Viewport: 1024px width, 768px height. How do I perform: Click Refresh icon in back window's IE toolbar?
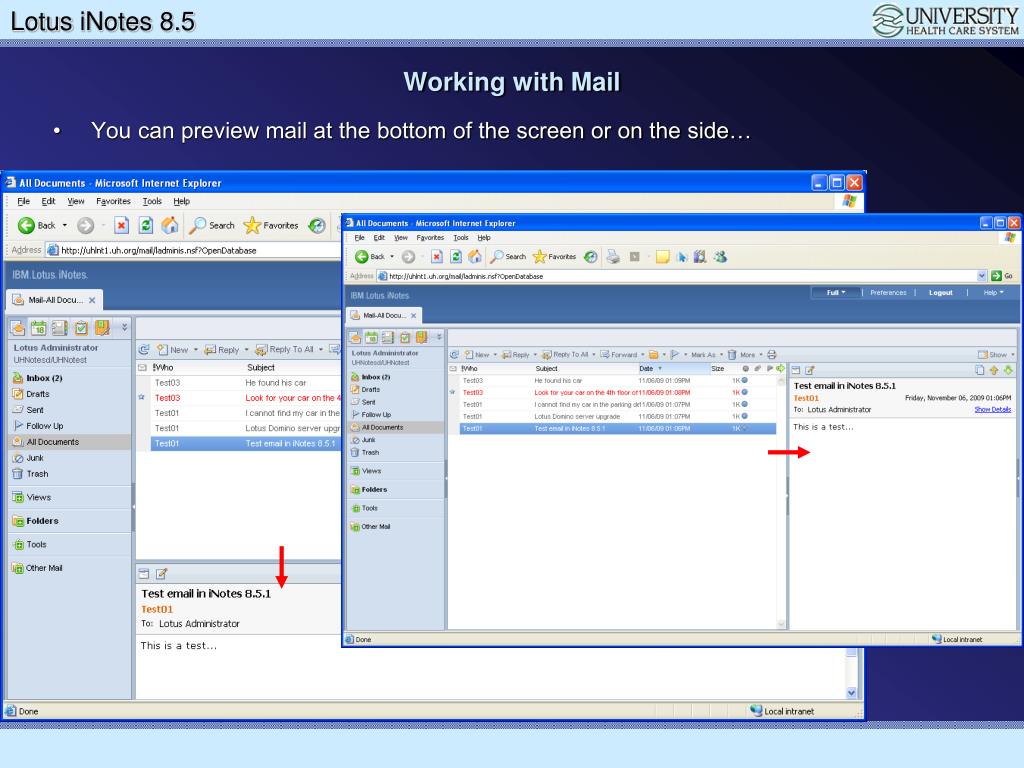tap(146, 225)
